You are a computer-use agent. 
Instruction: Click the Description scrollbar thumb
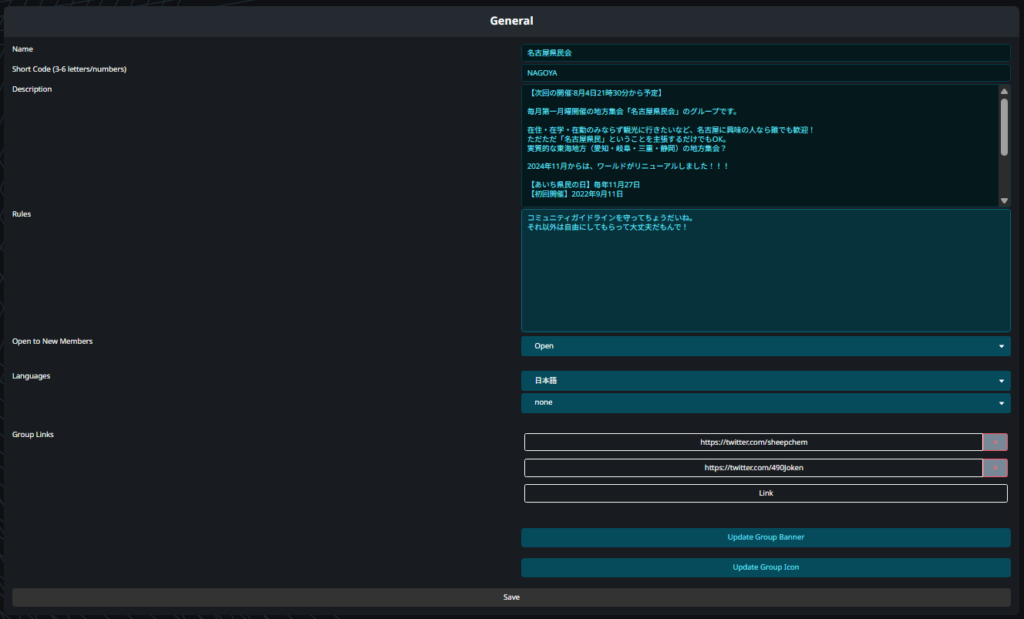[1004, 126]
